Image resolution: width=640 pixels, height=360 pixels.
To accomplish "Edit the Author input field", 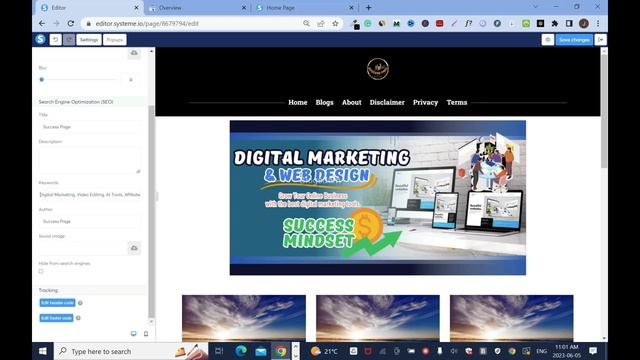I will (x=90, y=221).
